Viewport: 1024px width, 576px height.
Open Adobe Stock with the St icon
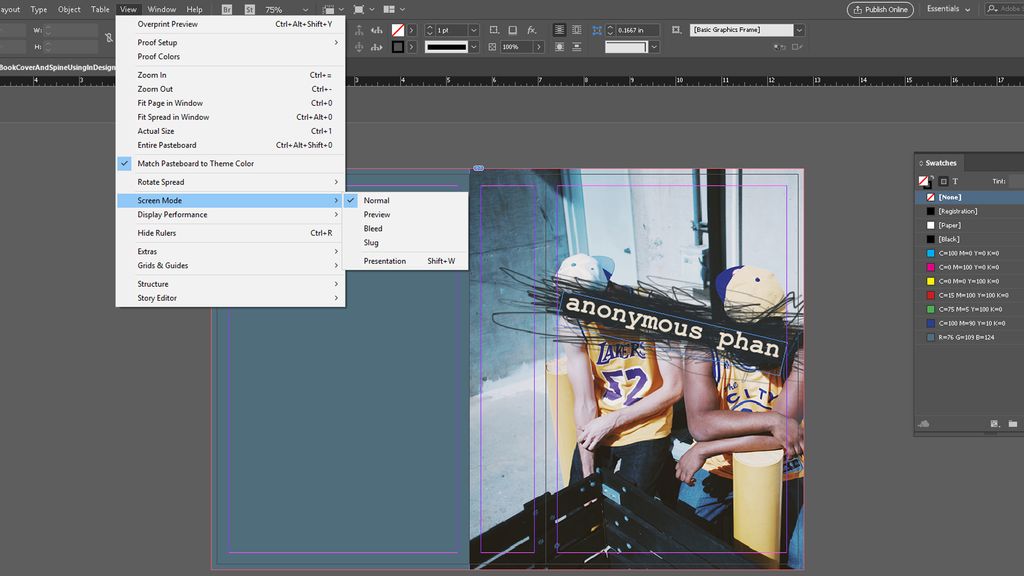249,9
